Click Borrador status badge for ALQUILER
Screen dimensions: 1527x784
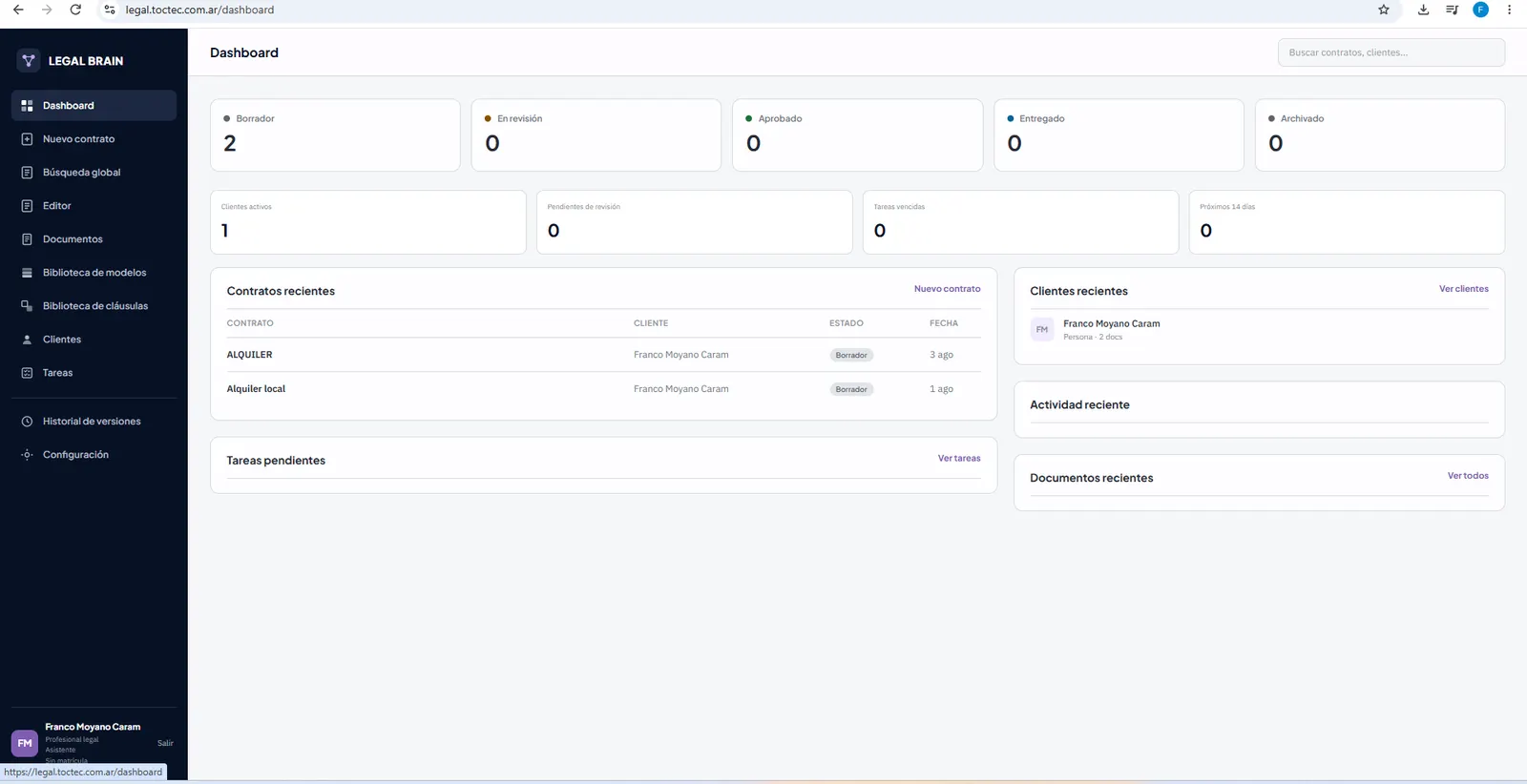click(851, 355)
